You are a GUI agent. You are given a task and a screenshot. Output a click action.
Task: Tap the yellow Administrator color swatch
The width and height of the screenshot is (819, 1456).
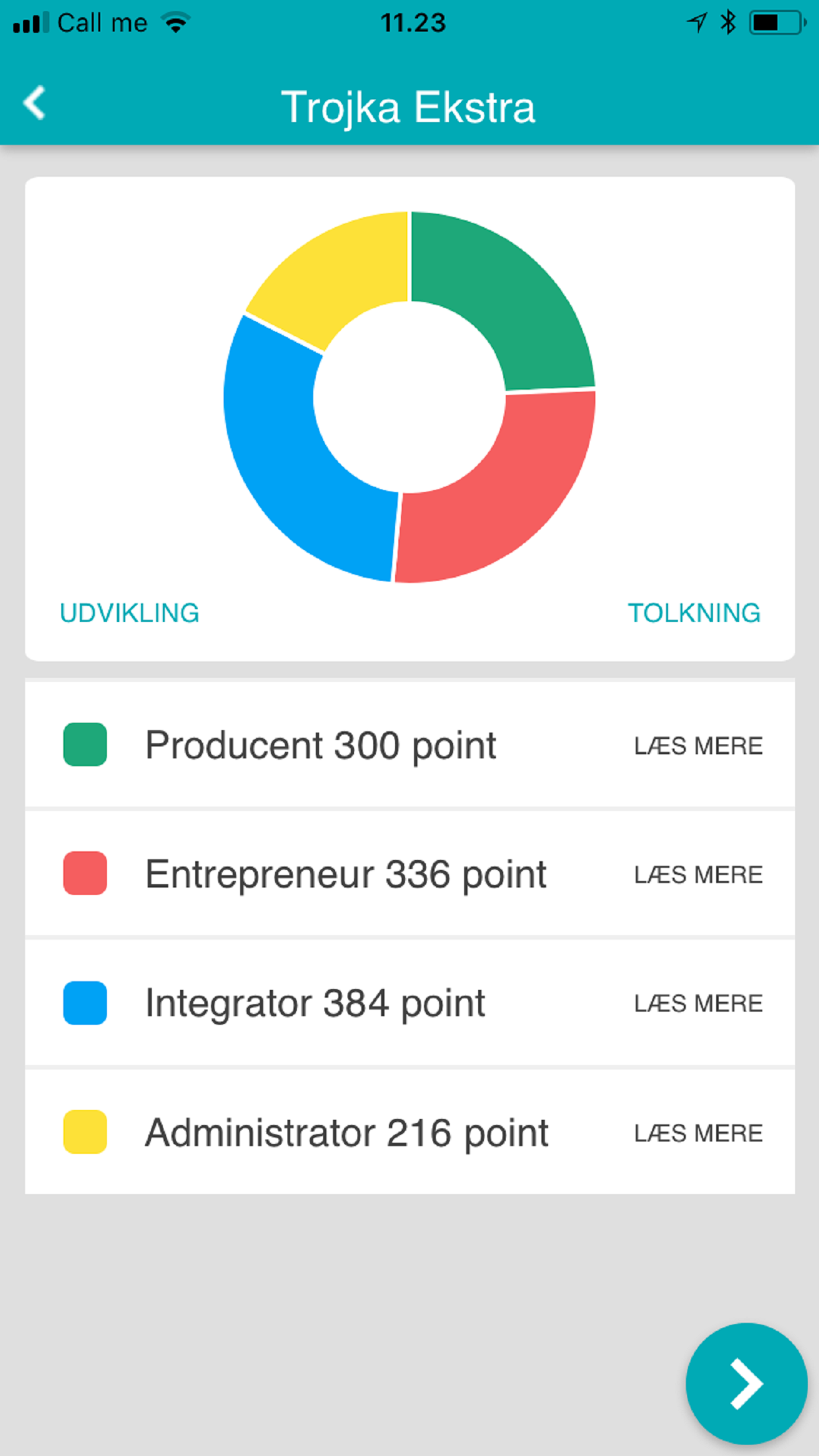point(85,1132)
